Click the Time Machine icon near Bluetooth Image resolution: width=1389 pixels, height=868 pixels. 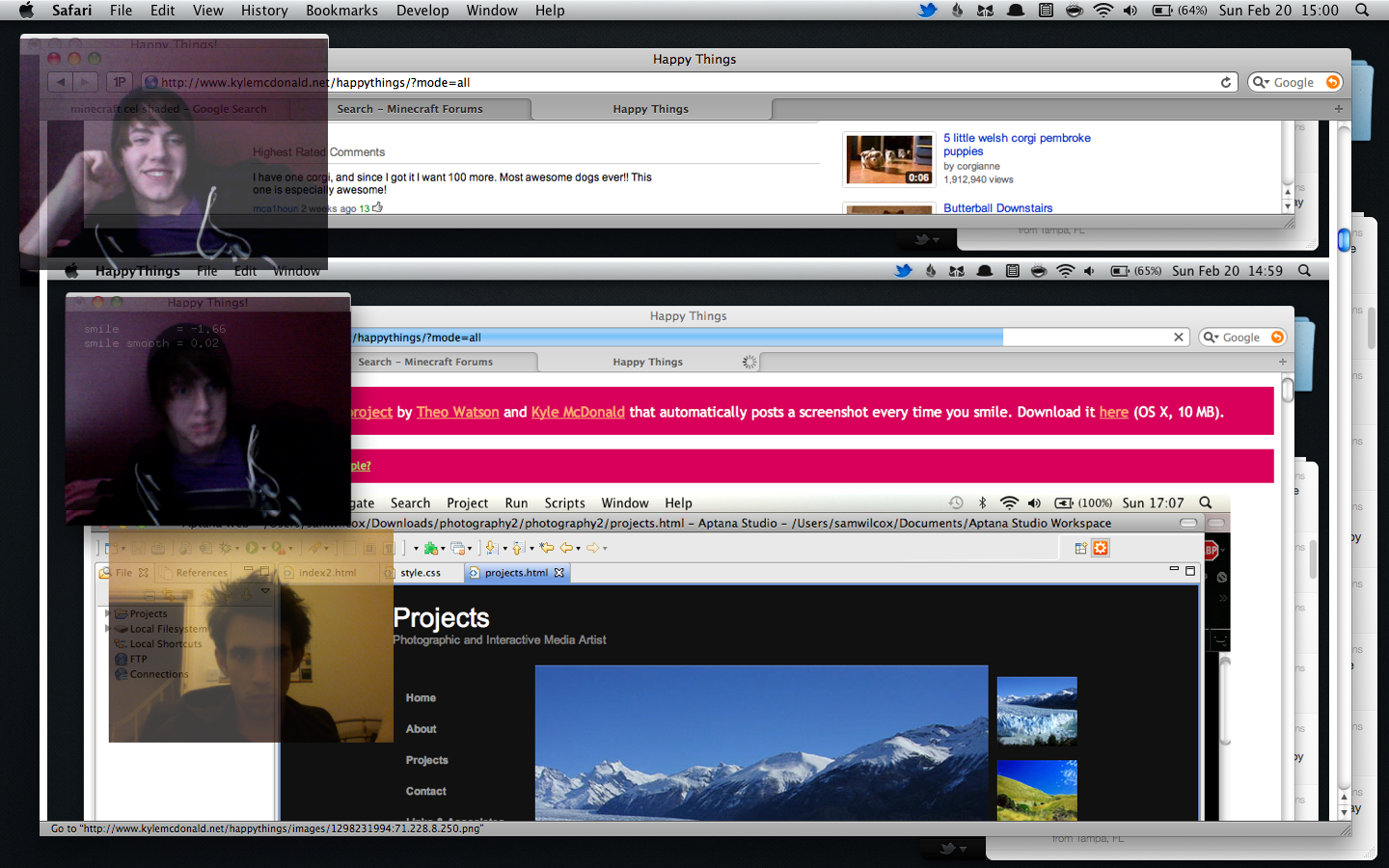click(x=956, y=503)
